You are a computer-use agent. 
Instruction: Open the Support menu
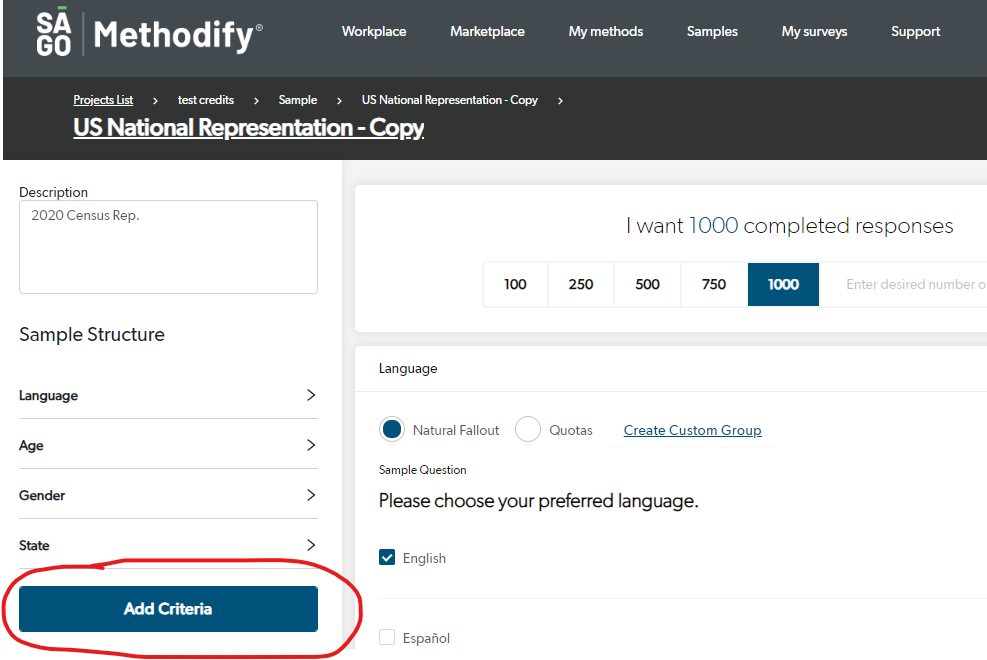[x=915, y=32]
